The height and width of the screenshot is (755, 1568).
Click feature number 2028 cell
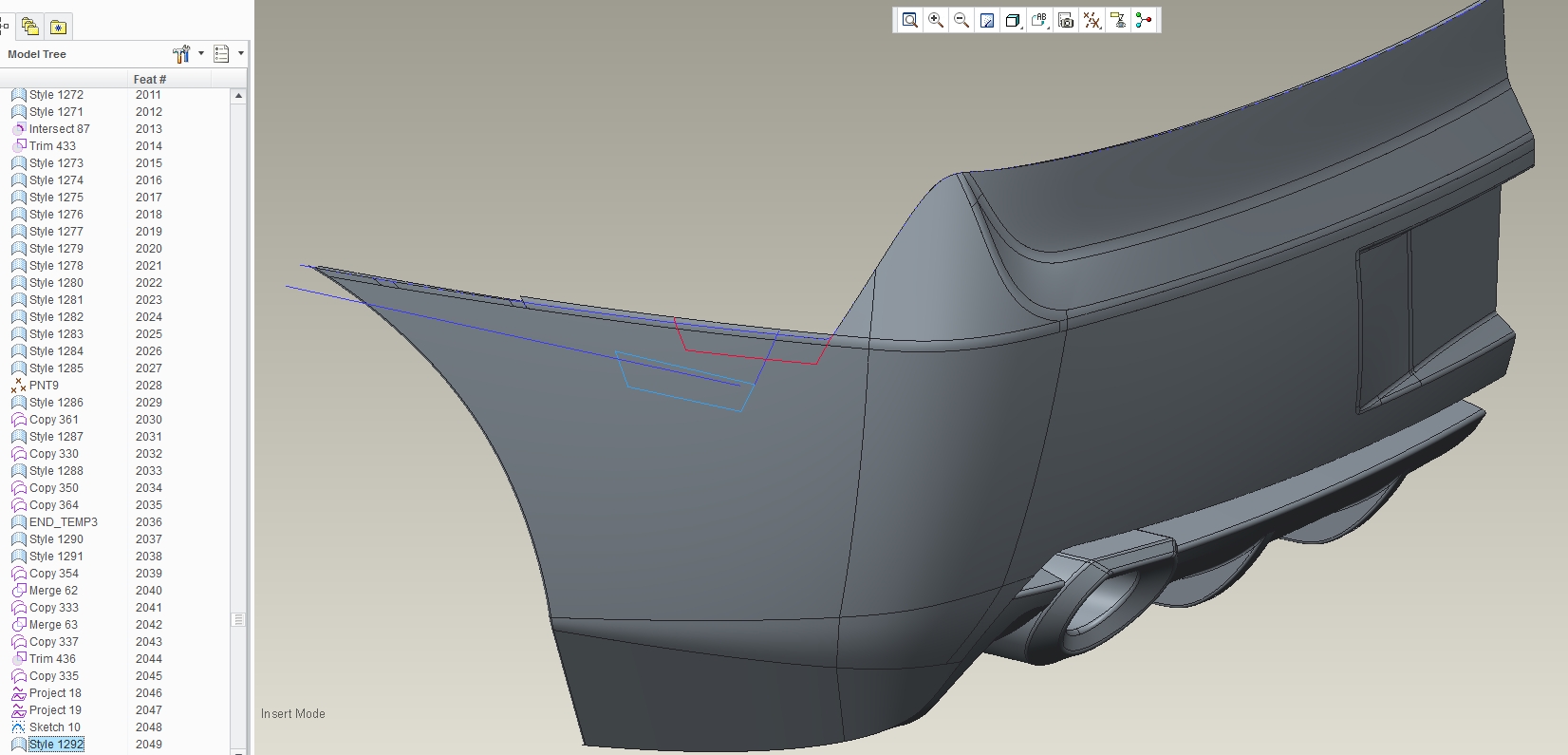(x=149, y=386)
